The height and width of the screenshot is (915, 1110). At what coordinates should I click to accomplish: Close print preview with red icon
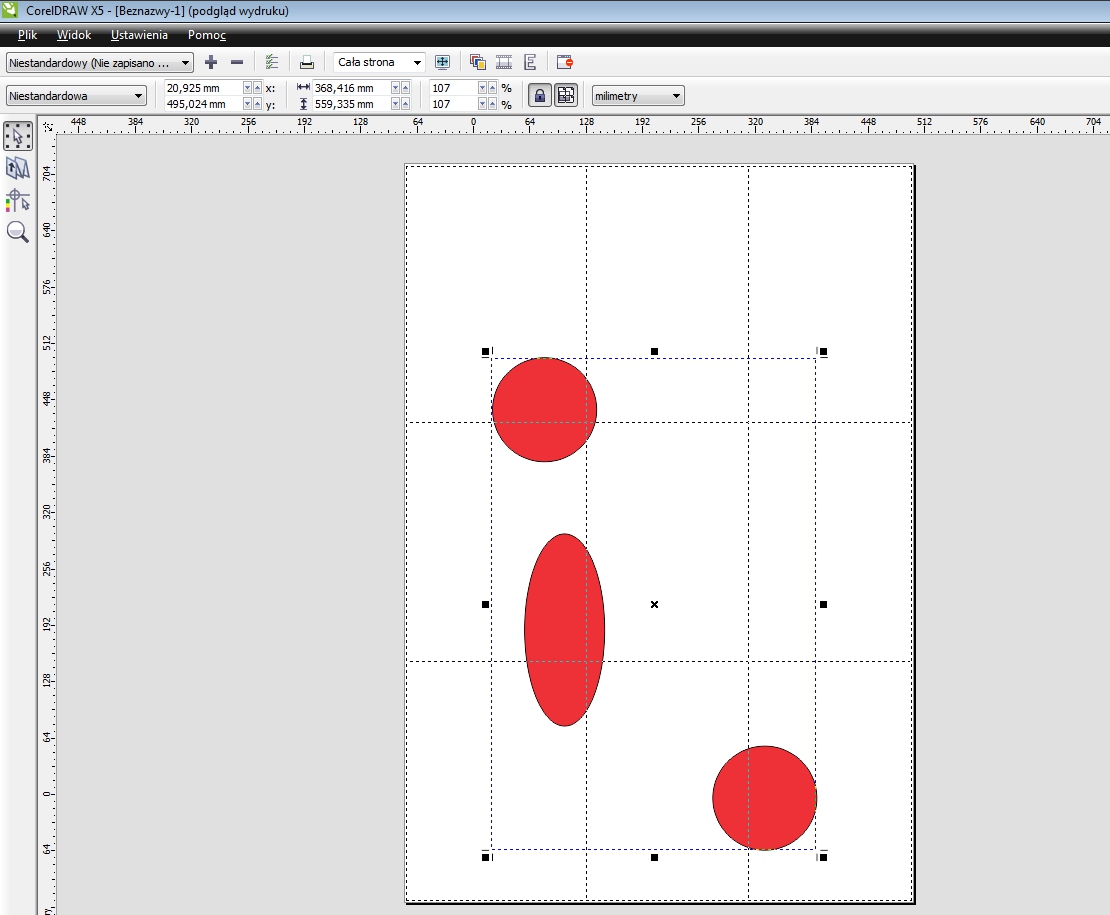564,62
